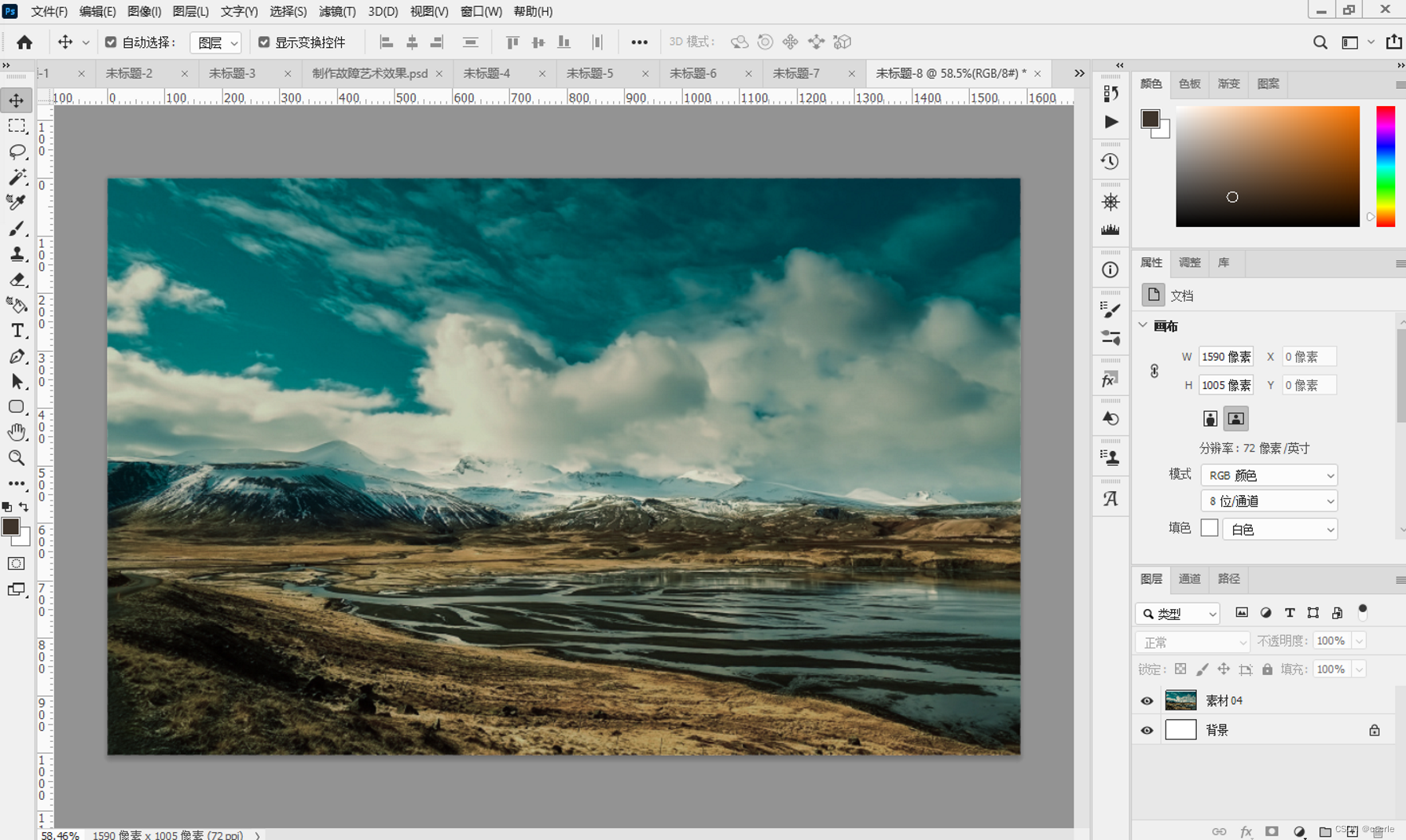Open the blend mode 正常 dropdown
Screen dimensions: 1406x840
point(1192,643)
